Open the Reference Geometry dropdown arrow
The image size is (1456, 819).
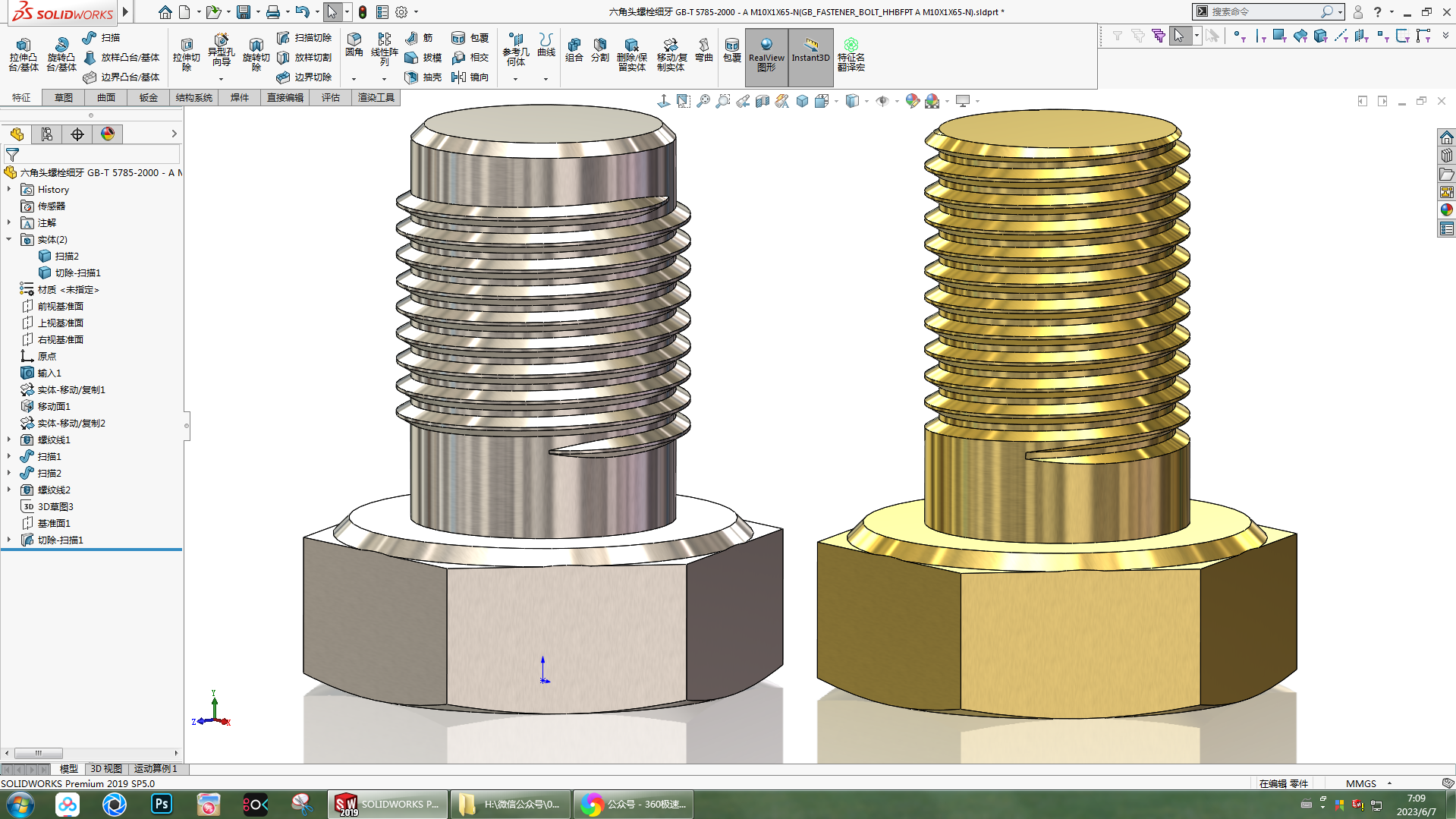coord(516,79)
